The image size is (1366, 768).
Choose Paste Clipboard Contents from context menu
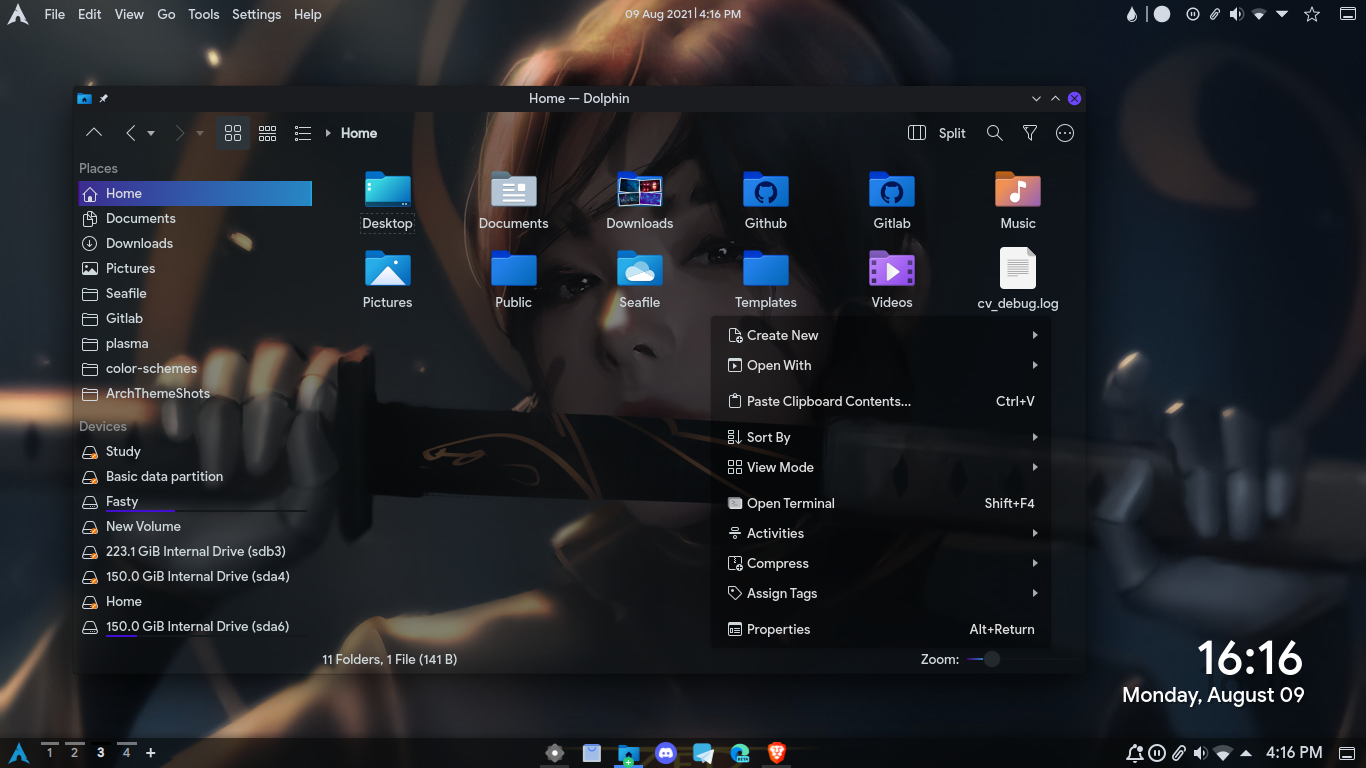point(881,401)
